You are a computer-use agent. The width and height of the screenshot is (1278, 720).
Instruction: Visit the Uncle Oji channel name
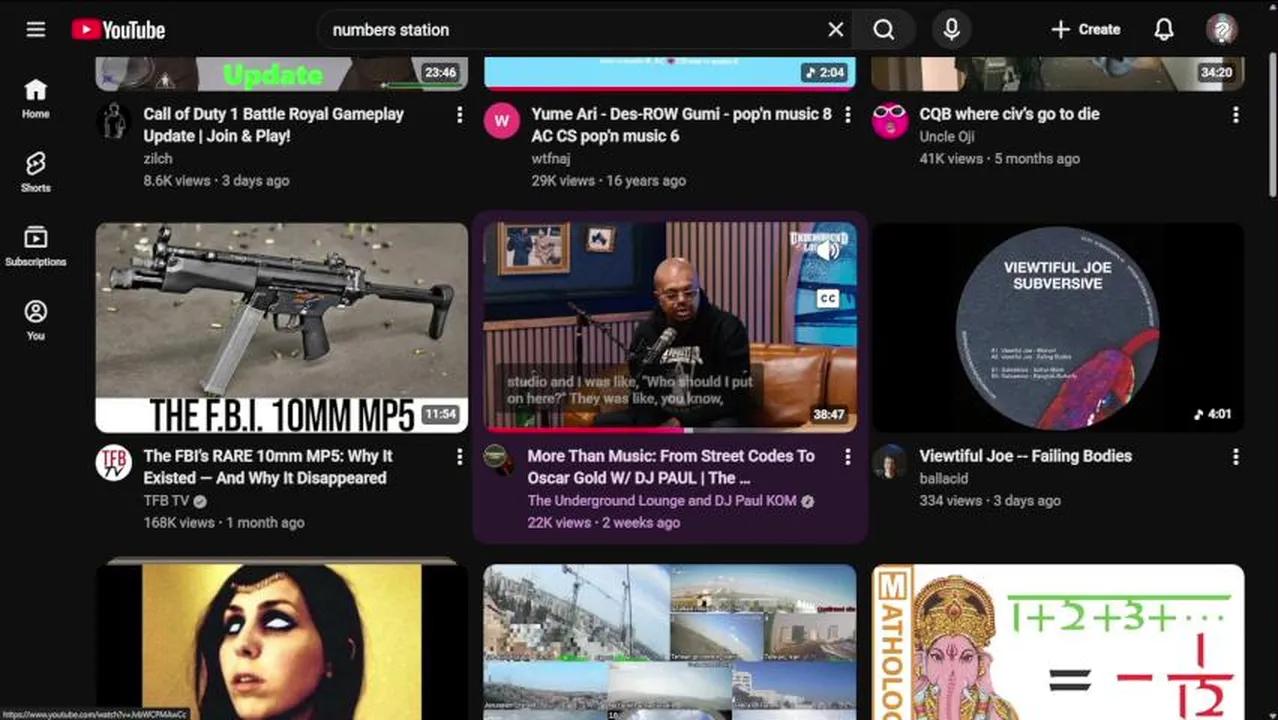click(946, 136)
